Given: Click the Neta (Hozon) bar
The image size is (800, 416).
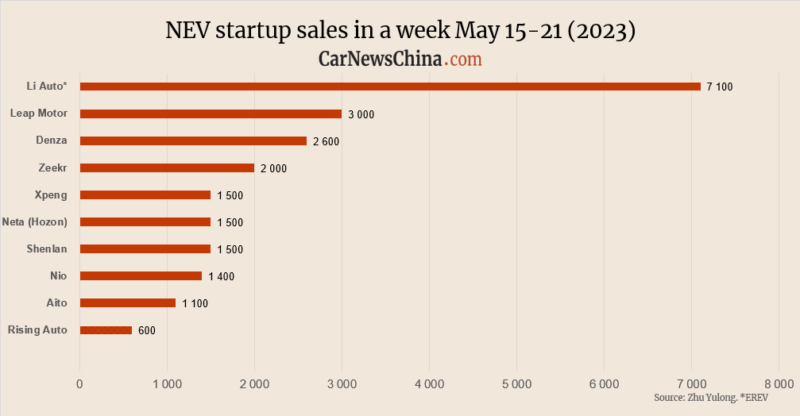Looking at the screenshot, I should [145, 222].
